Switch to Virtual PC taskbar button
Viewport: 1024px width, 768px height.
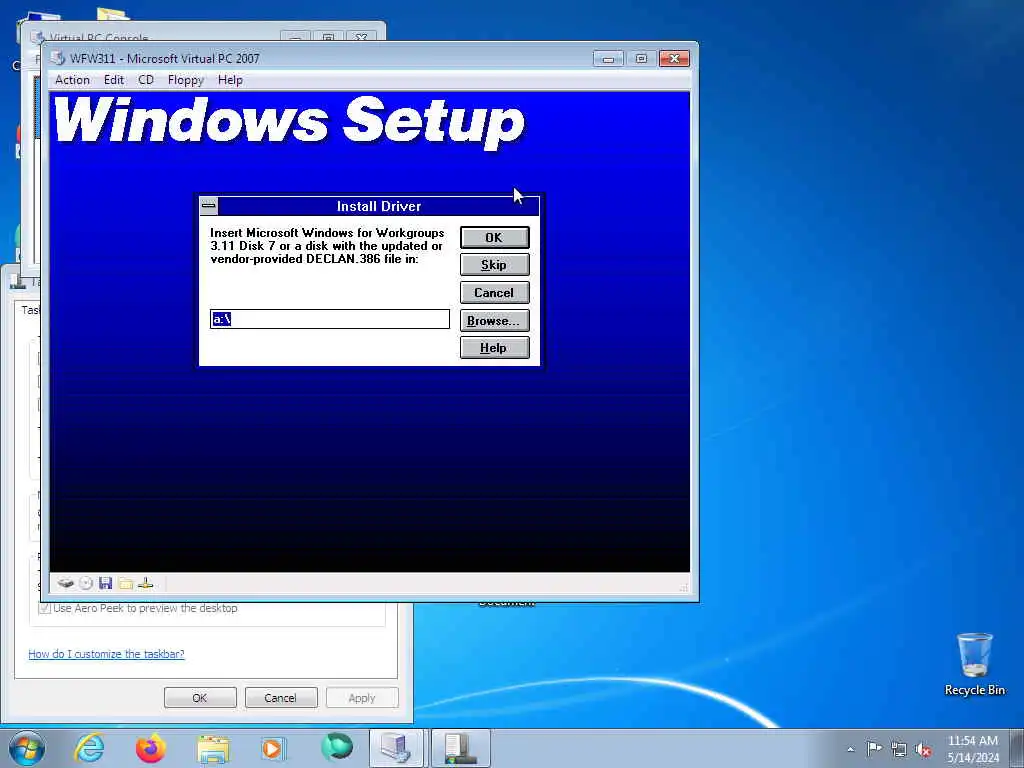[x=397, y=748]
